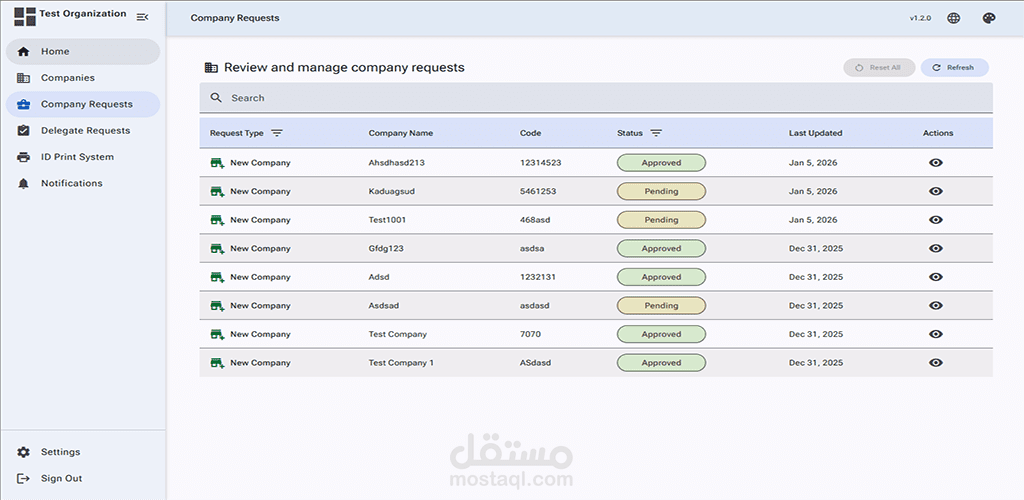Open the theme palette icon
This screenshot has height=500, width=1024.
(x=989, y=18)
